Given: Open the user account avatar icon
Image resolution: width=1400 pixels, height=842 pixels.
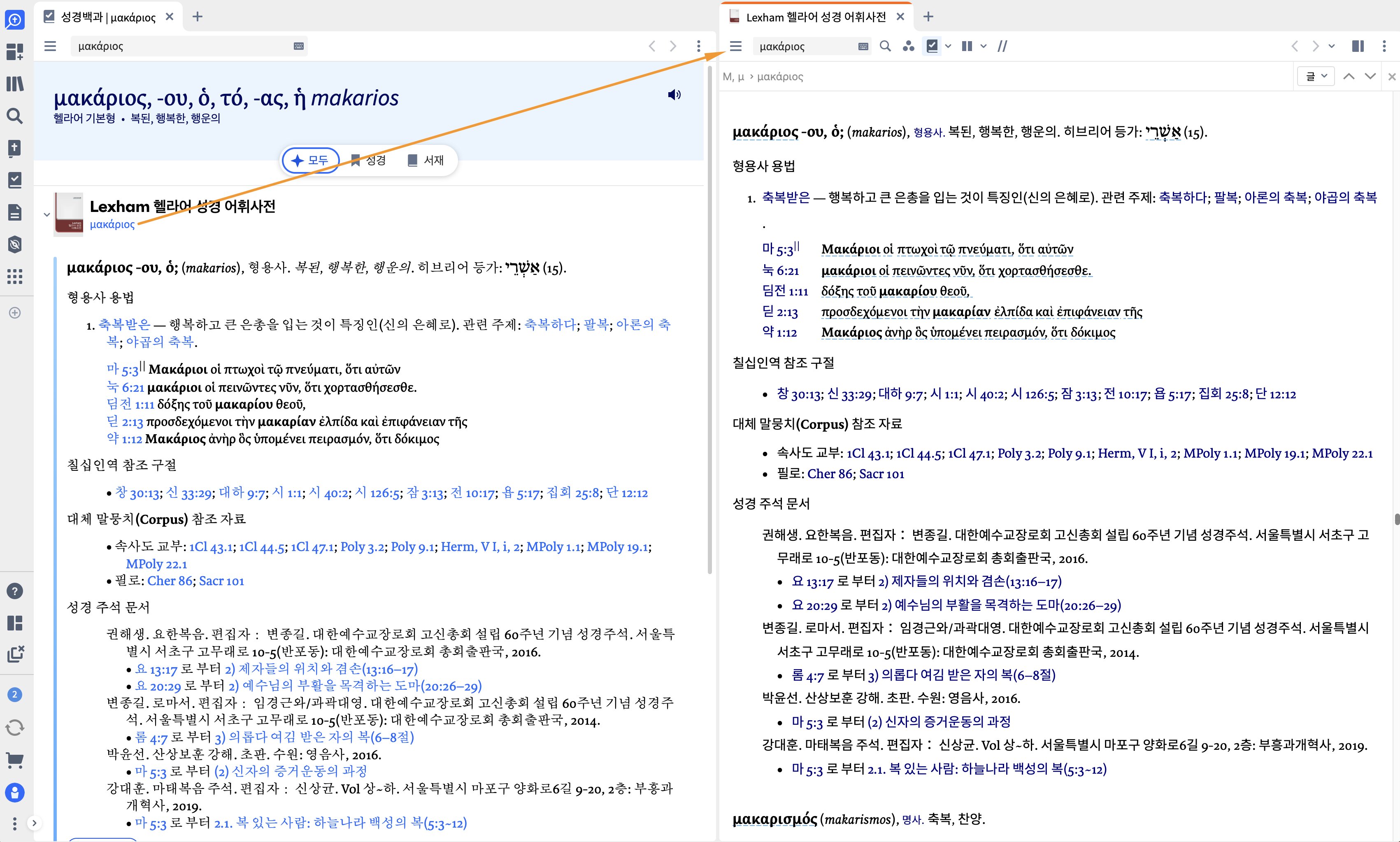Looking at the screenshot, I should [15, 792].
